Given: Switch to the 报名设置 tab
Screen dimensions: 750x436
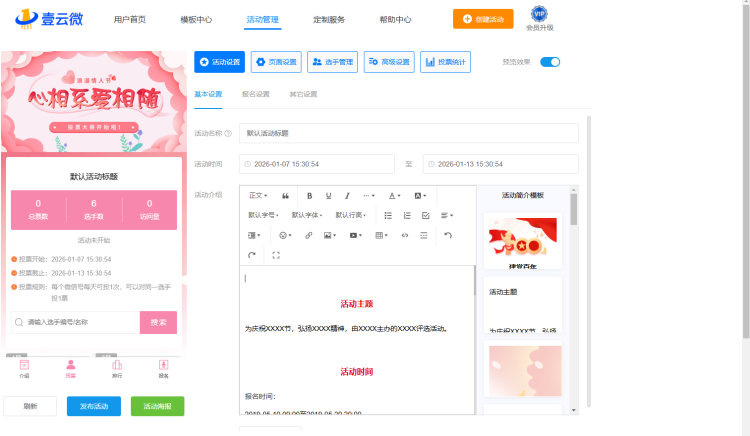Looking at the screenshot, I should (x=256, y=94).
